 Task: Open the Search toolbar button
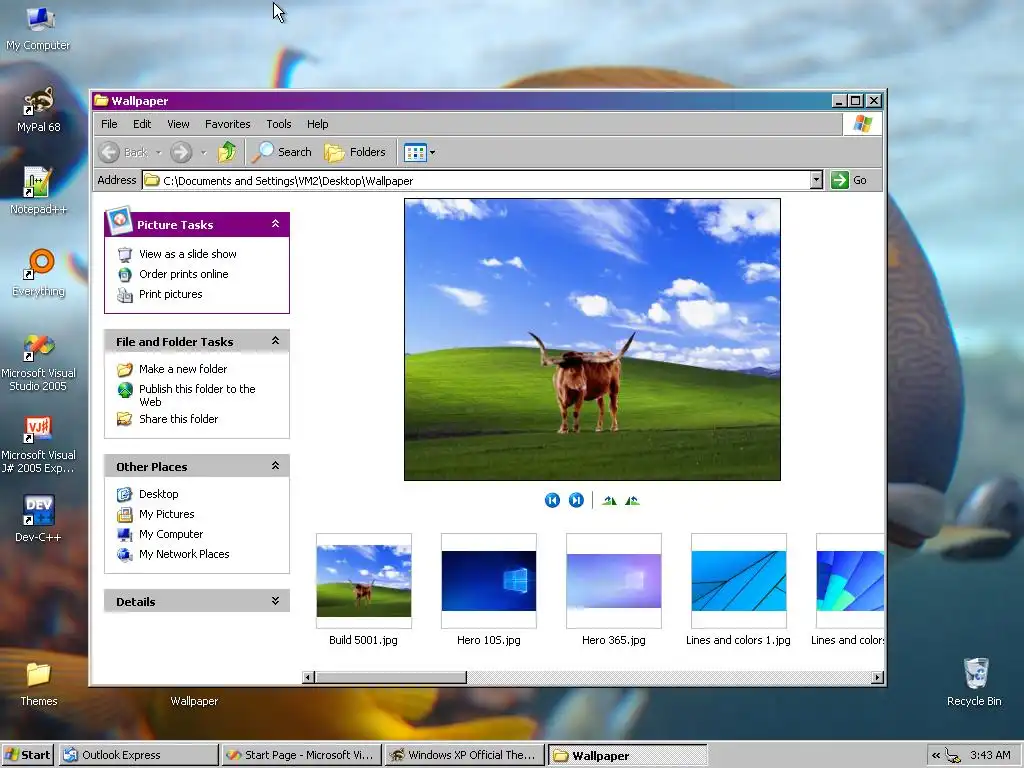click(x=282, y=152)
